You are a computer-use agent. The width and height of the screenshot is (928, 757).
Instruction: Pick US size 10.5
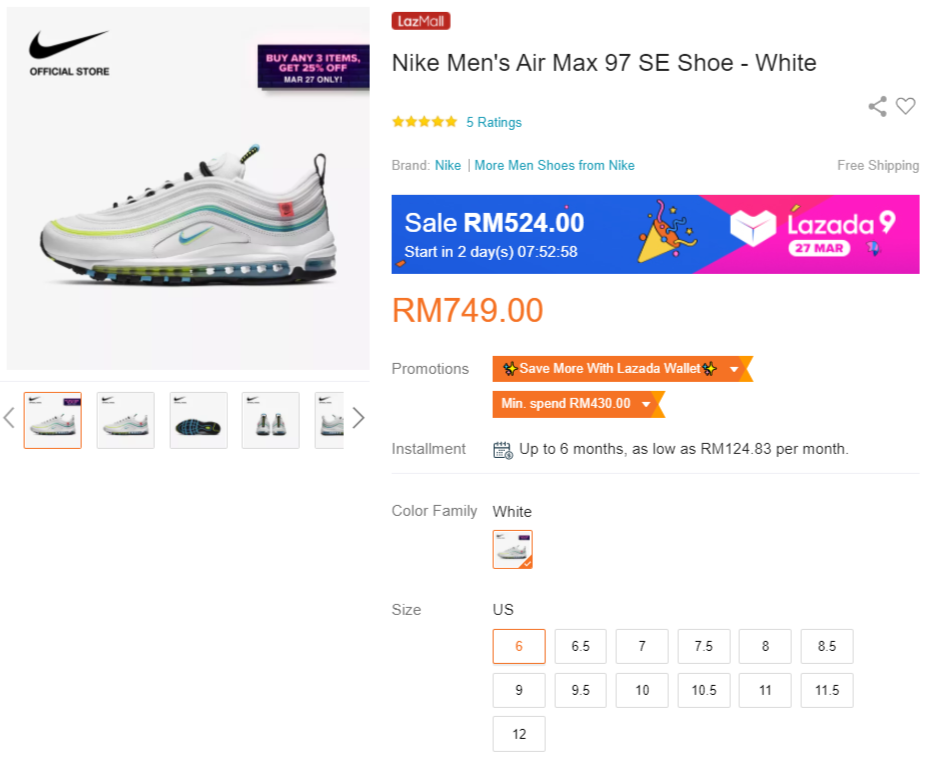pos(703,690)
